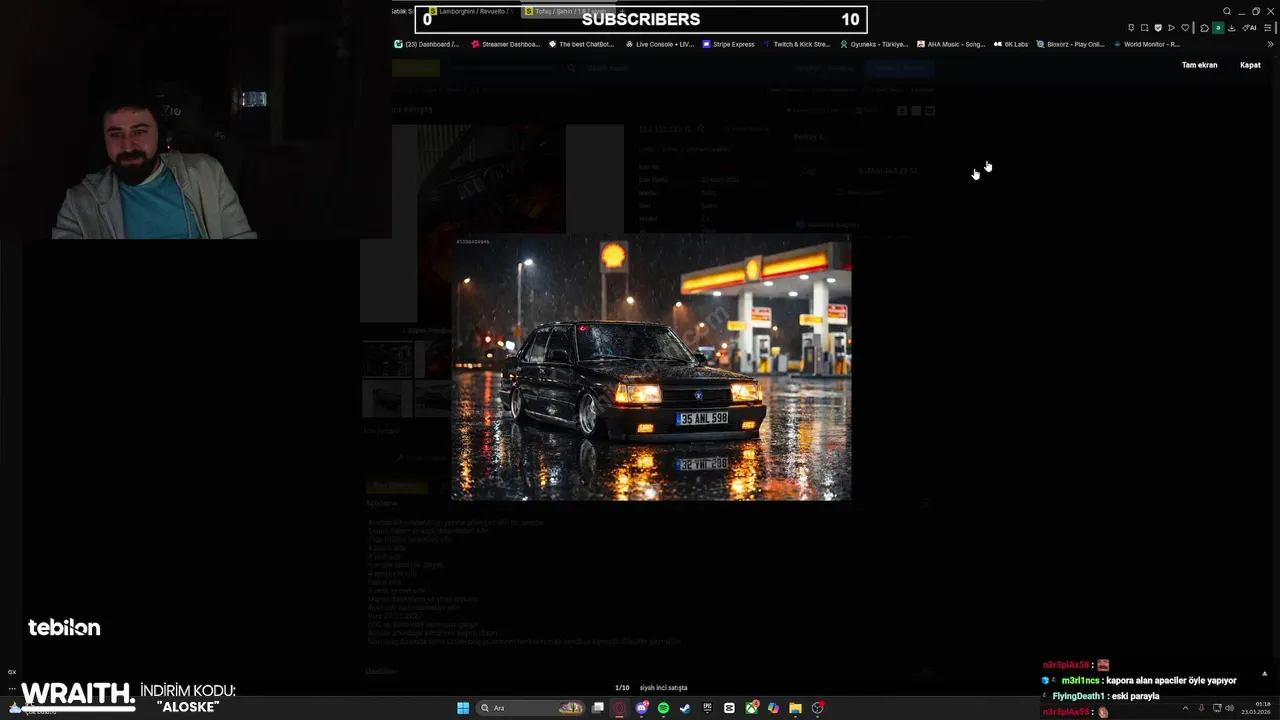
Task: Close the photo viewer with Kapat
Action: (x=1250, y=65)
